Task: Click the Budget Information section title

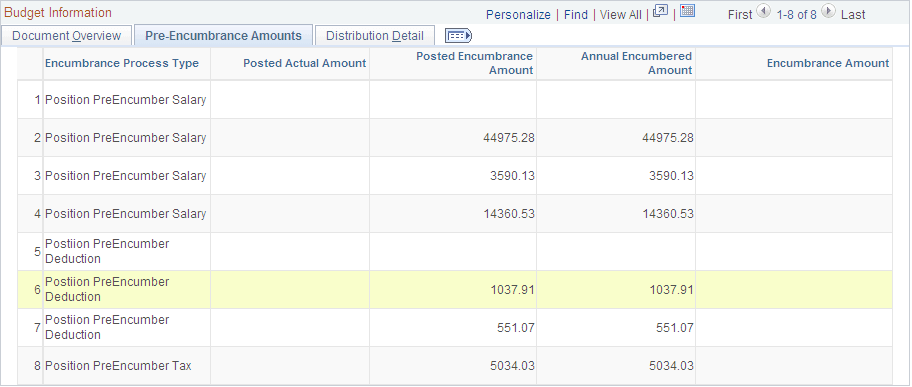Action: coord(58,12)
